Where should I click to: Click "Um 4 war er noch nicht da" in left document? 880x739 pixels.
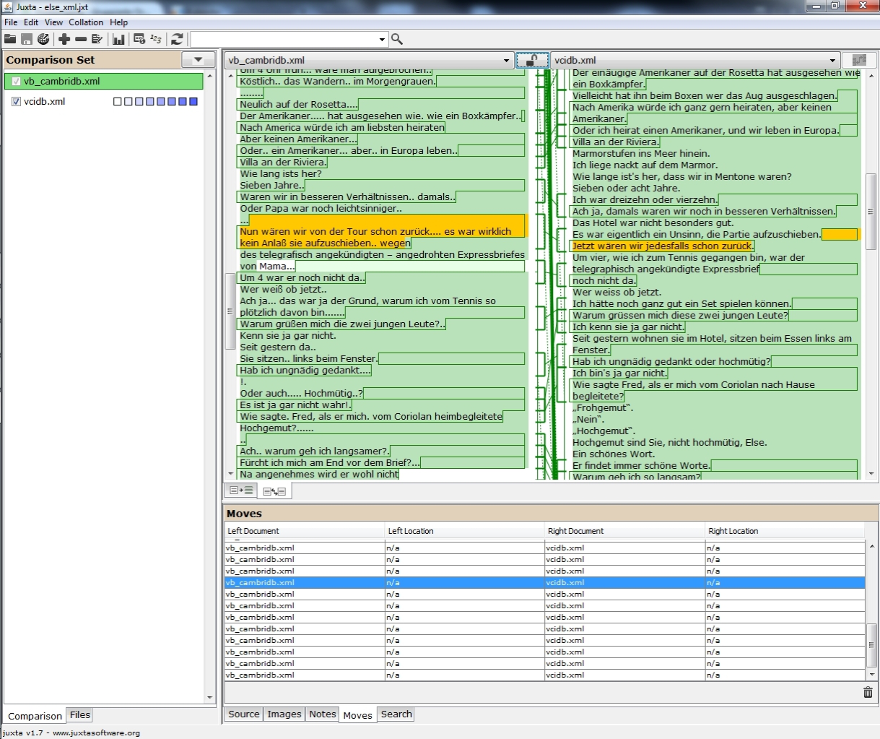(x=301, y=278)
